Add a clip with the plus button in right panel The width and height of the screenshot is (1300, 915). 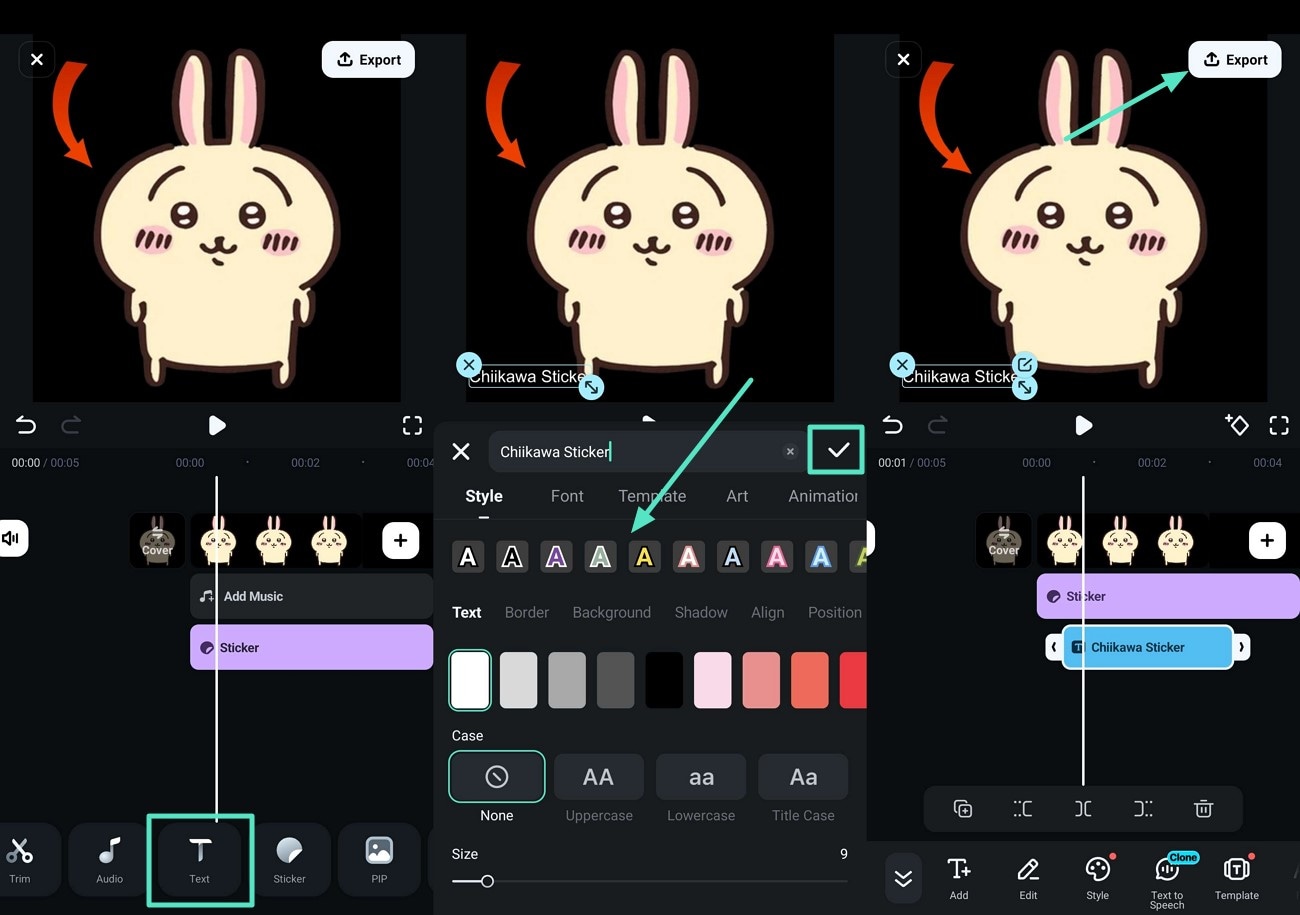(1267, 541)
